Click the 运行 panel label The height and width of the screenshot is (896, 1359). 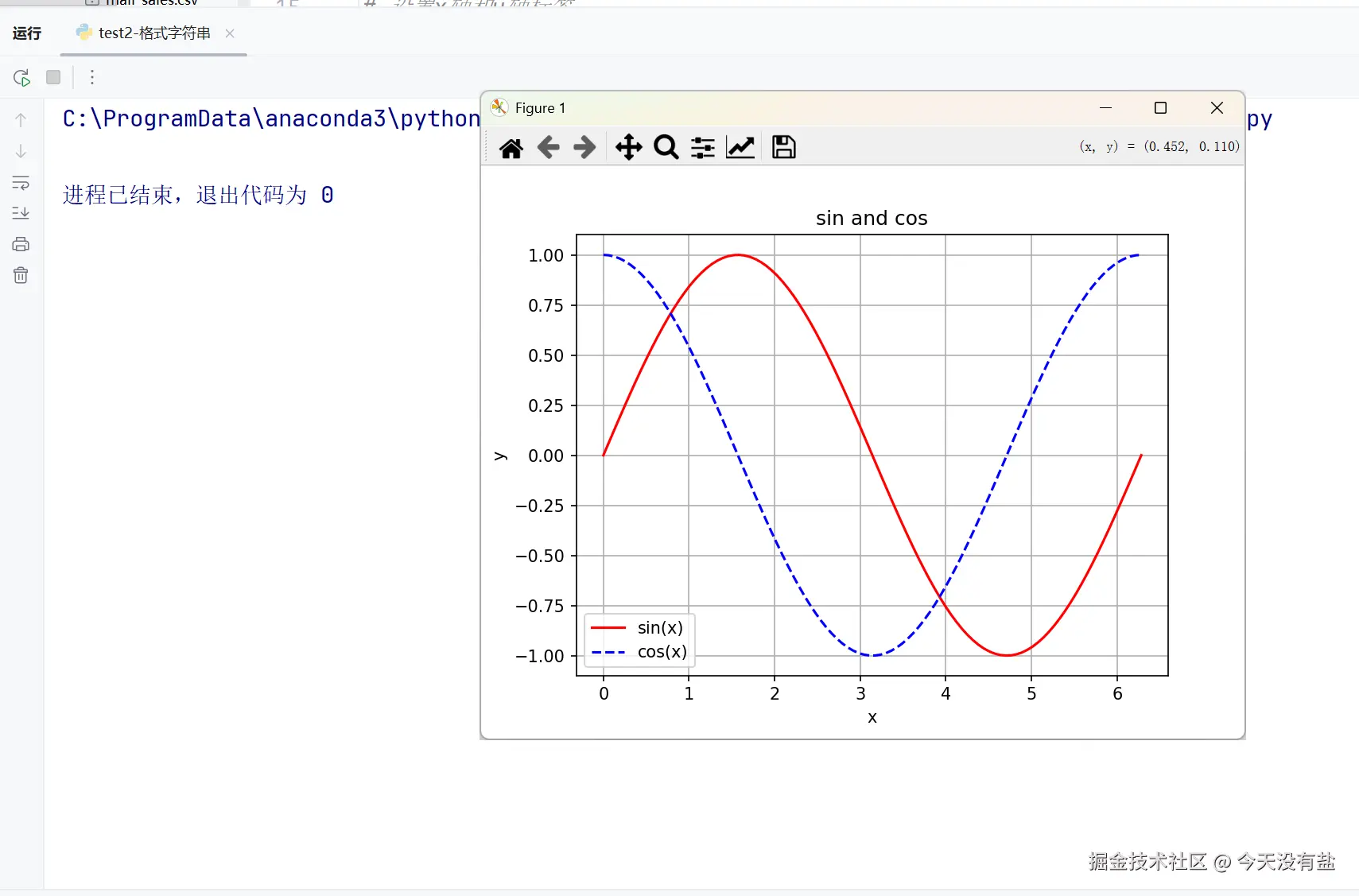[x=27, y=33]
